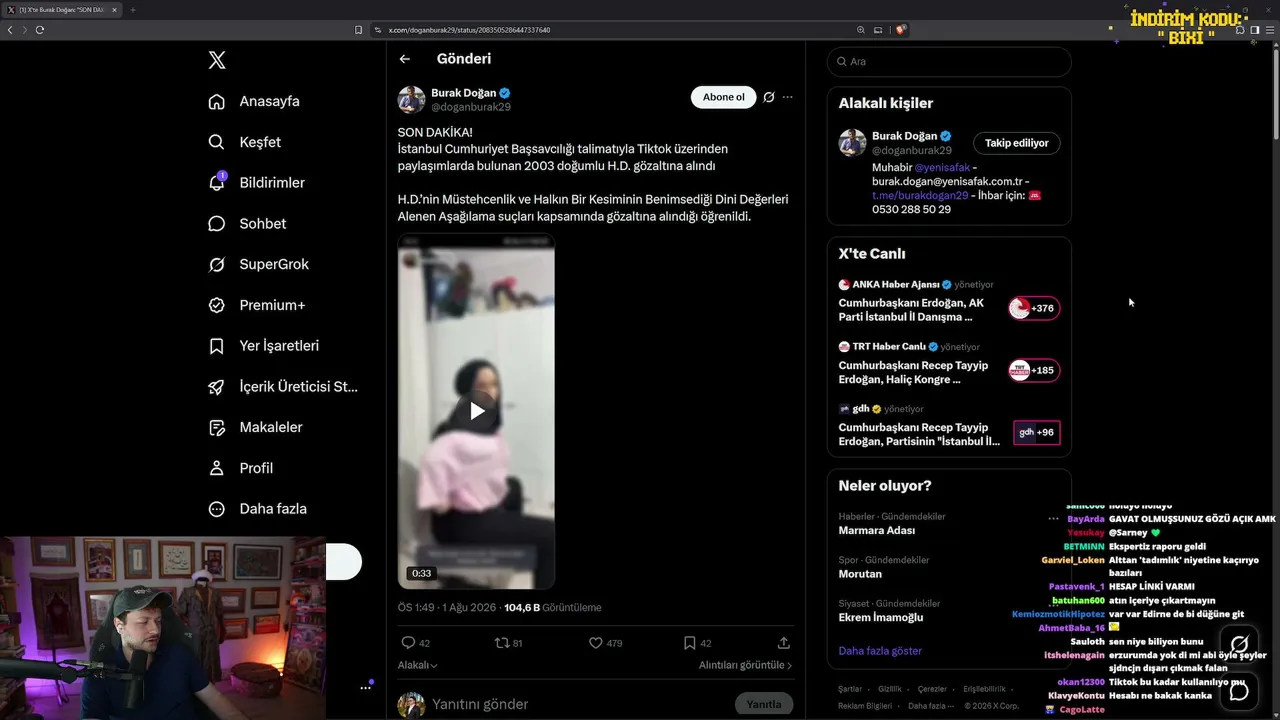Click the Keşfet magnifier icon
This screenshot has width=1280, height=720.
coord(216,142)
